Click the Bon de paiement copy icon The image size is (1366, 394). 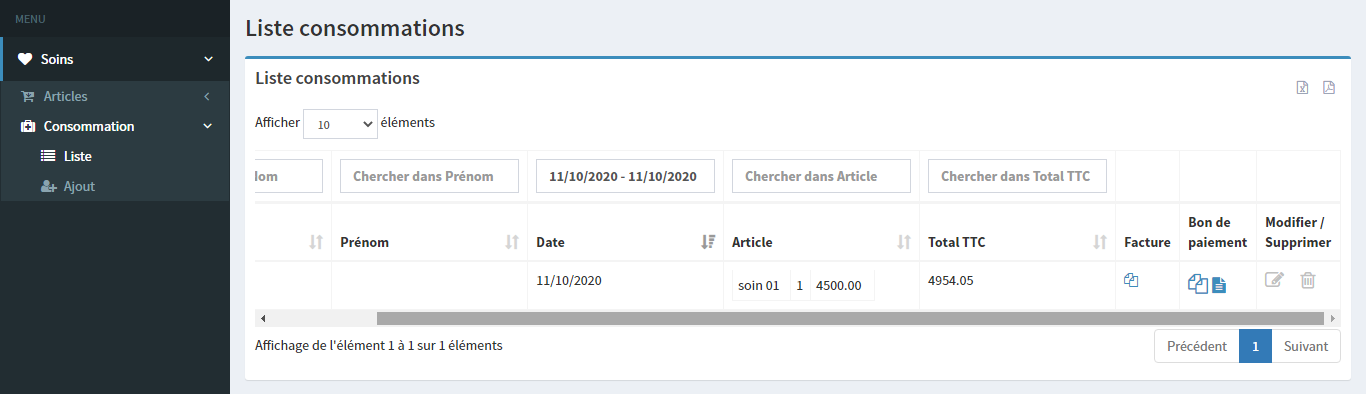pyautogui.click(x=1198, y=284)
